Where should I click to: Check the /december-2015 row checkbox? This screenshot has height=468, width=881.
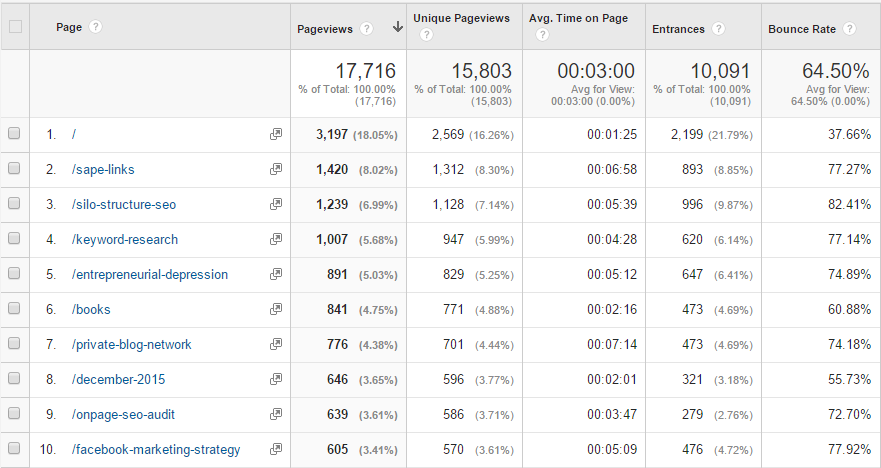[x=14, y=378]
